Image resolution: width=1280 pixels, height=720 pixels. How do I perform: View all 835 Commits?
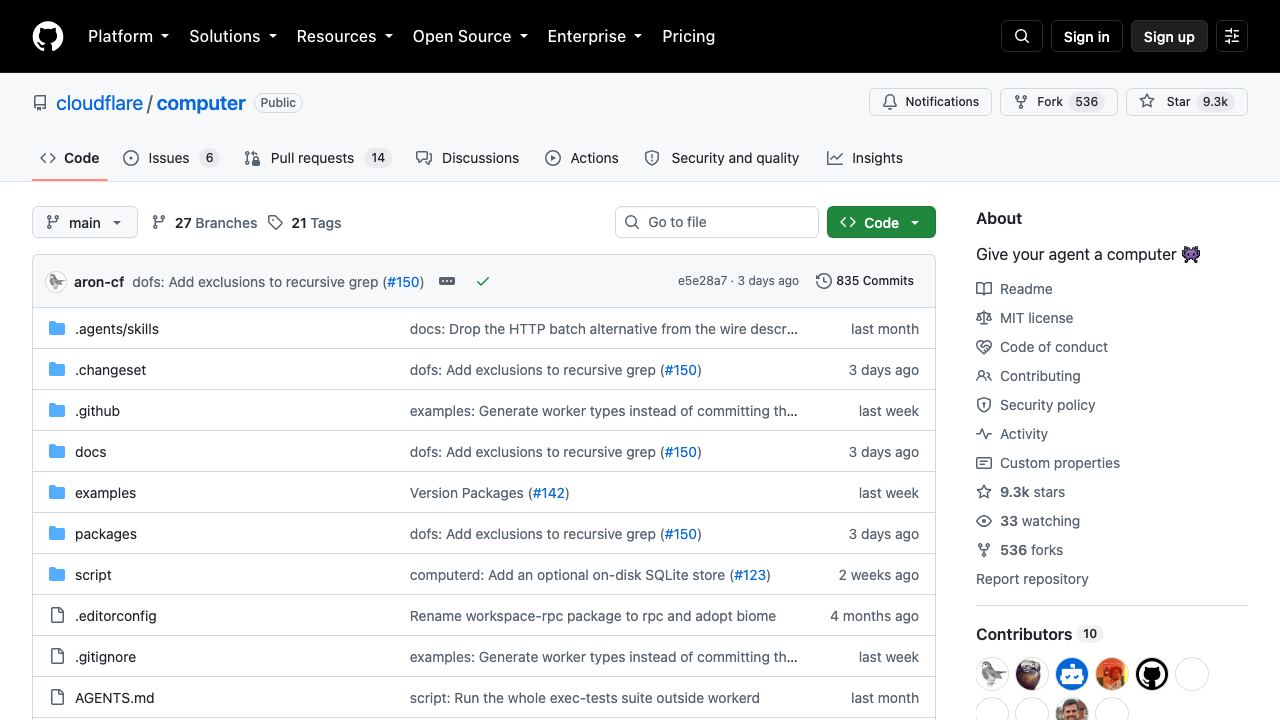[x=865, y=281]
